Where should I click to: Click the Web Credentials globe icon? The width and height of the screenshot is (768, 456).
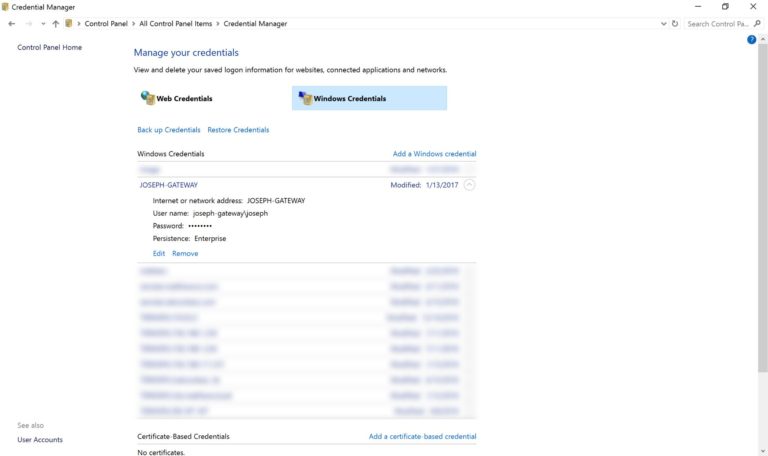coord(147,97)
